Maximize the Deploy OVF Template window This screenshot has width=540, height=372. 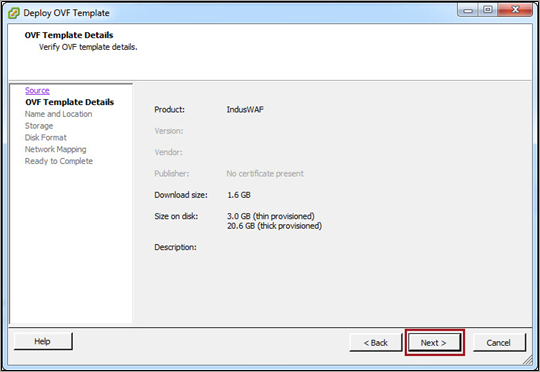(487, 10)
